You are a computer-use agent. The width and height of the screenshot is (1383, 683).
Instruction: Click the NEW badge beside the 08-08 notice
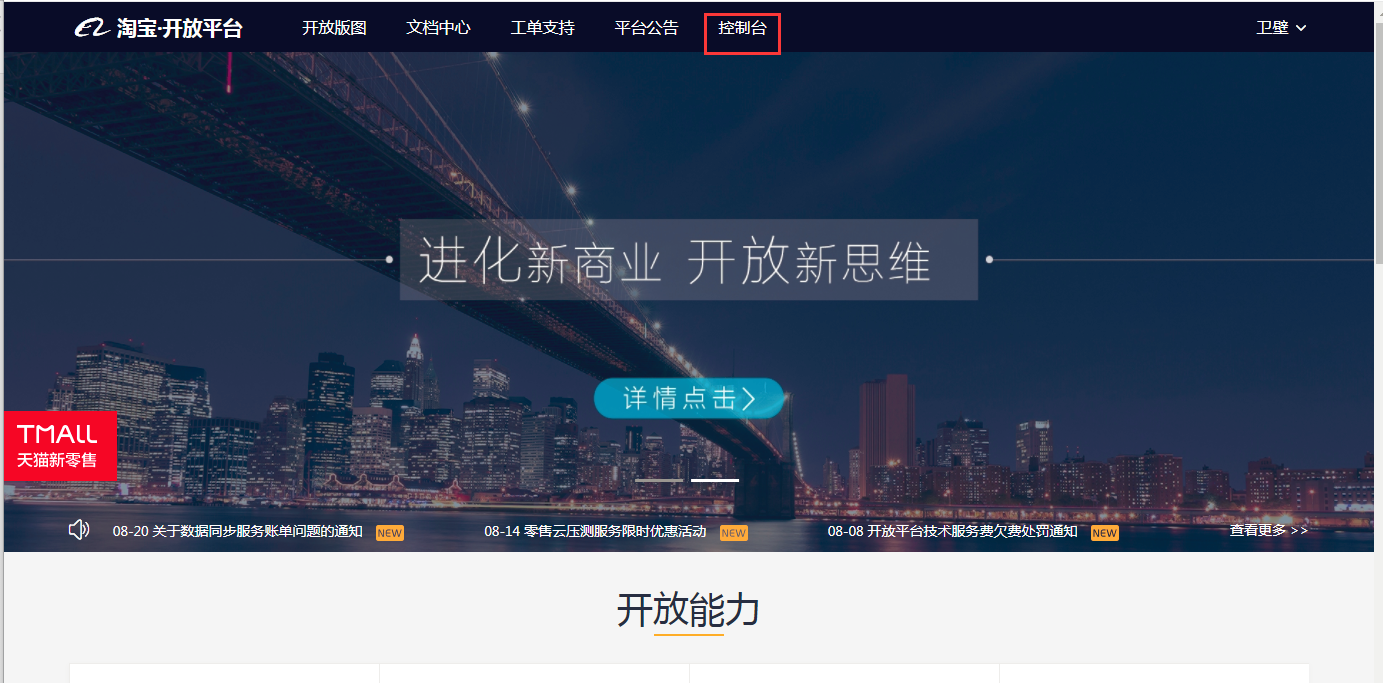pos(1104,533)
